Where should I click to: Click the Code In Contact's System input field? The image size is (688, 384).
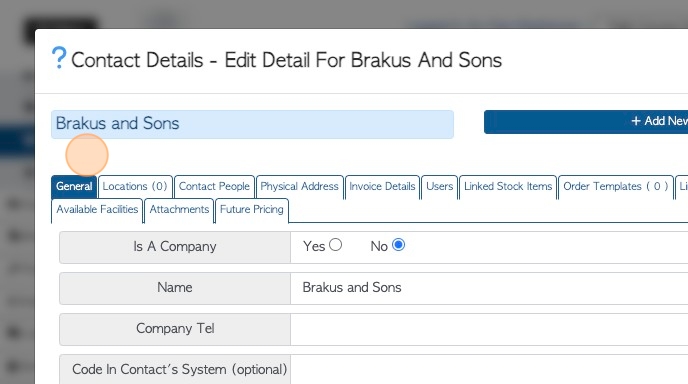(489, 370)
